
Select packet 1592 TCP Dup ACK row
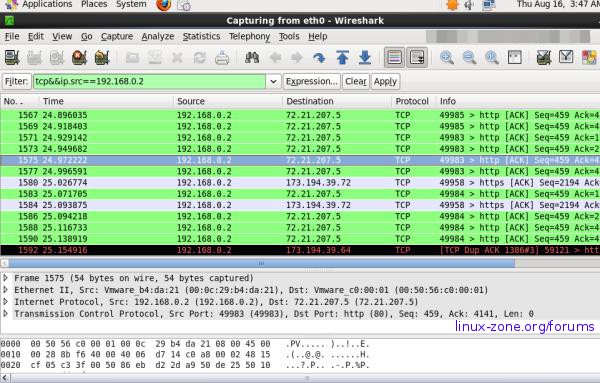coord(300,250)
